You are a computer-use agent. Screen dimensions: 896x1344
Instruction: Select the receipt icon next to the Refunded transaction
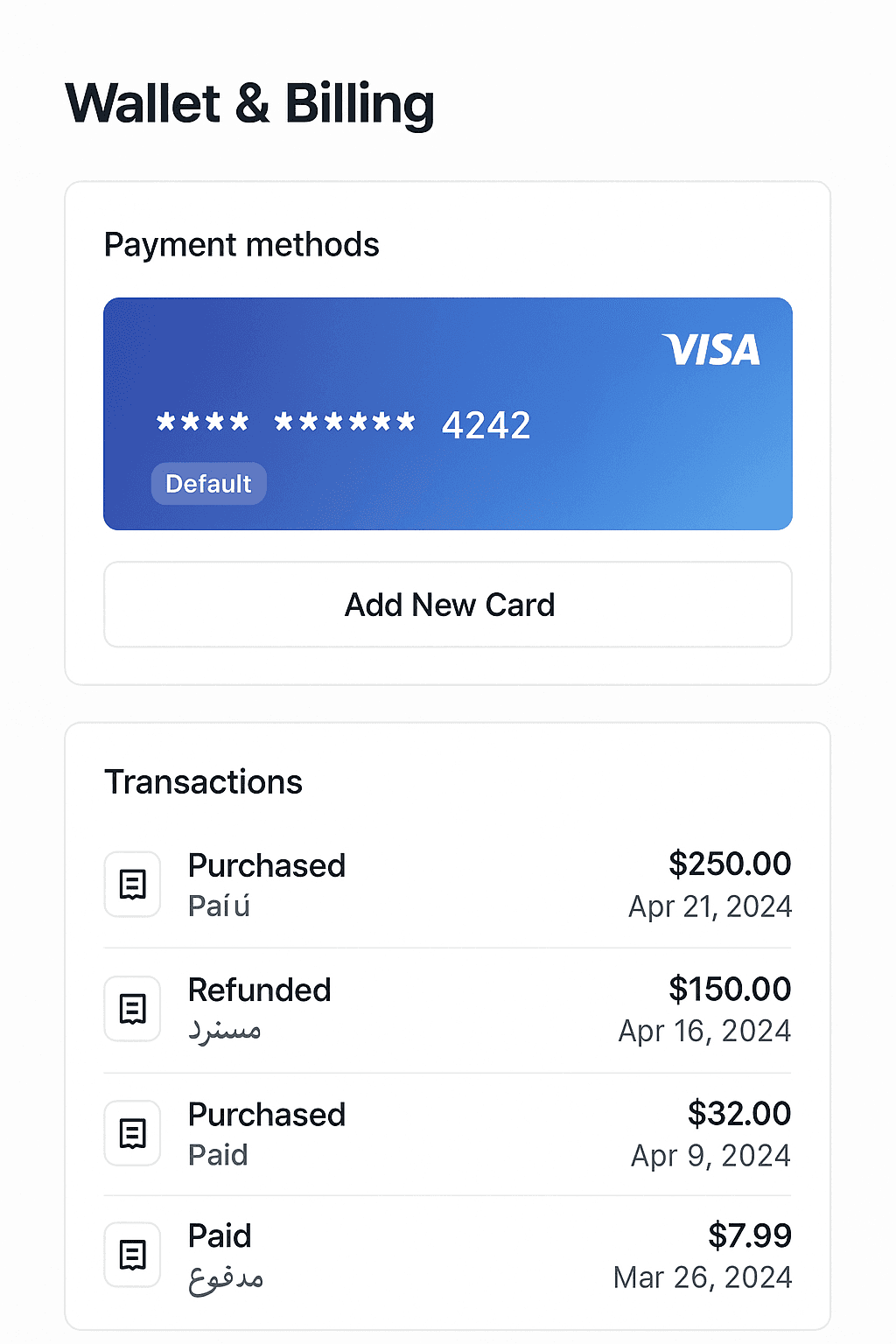click(x=131, y=1008)
